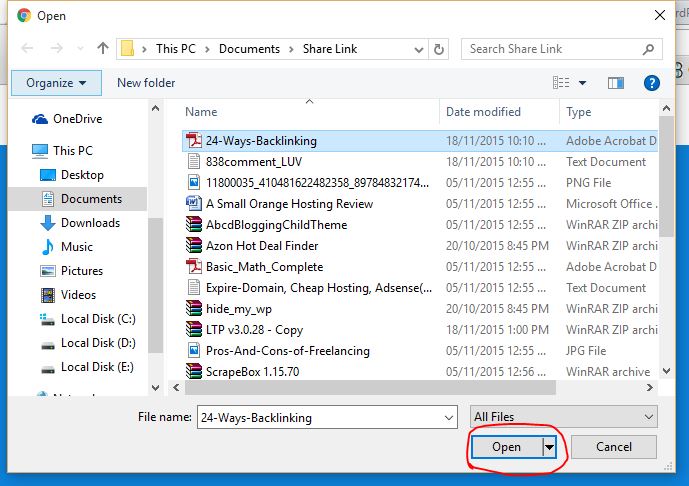Open Videos in the navigation pane

(x=68, y=295)
